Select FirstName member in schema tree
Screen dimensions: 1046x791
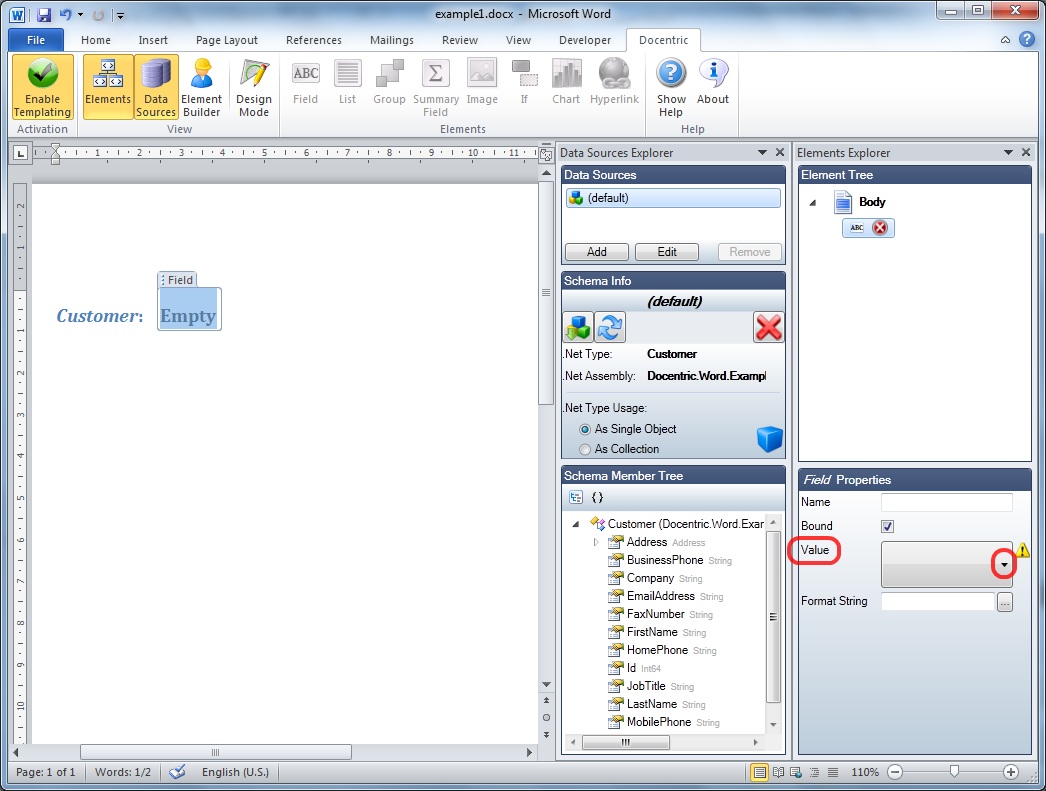(652, 632)
